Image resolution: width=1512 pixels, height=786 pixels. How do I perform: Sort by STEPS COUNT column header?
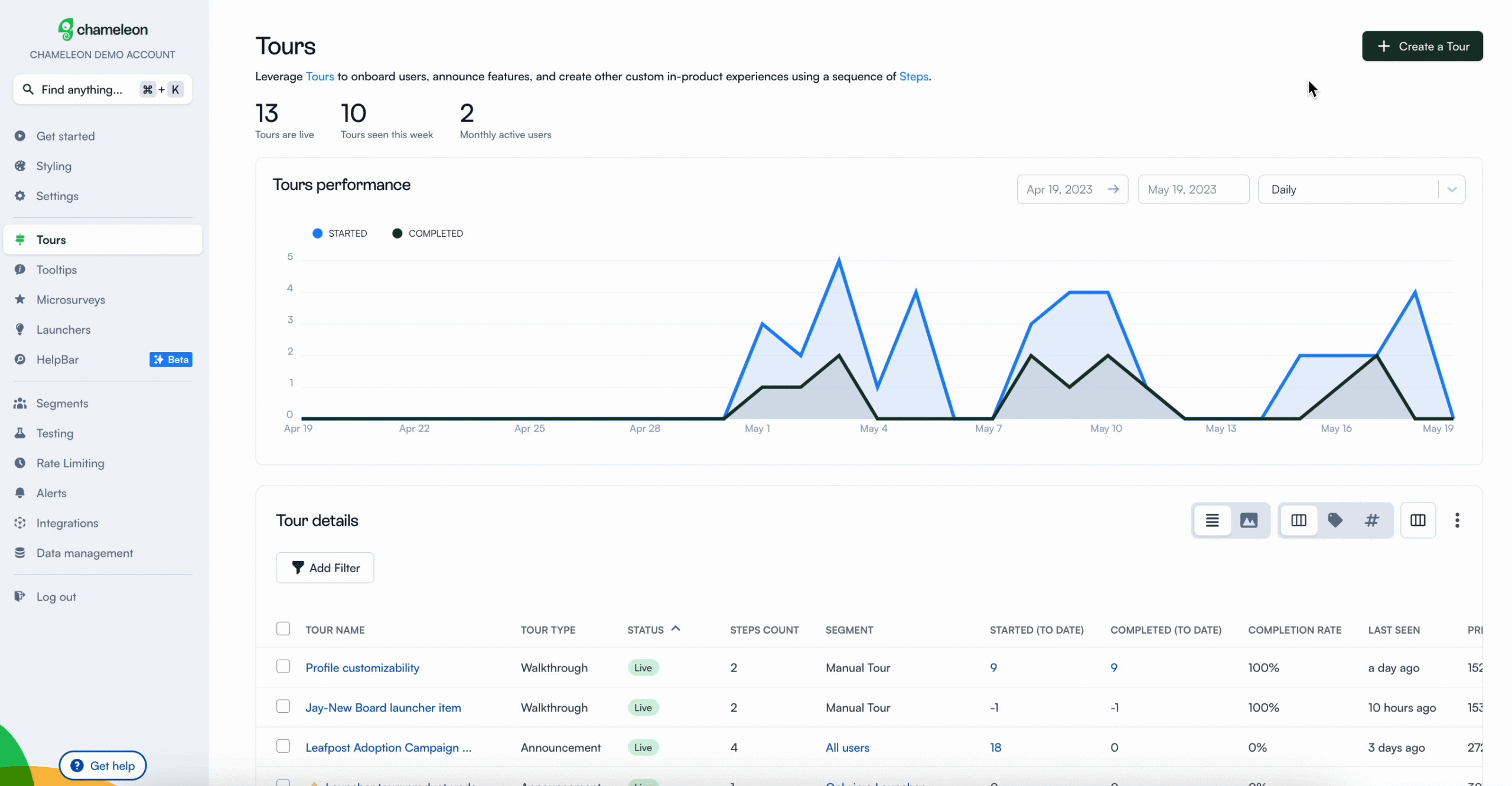pyautogui.click(x=764, y=630)
